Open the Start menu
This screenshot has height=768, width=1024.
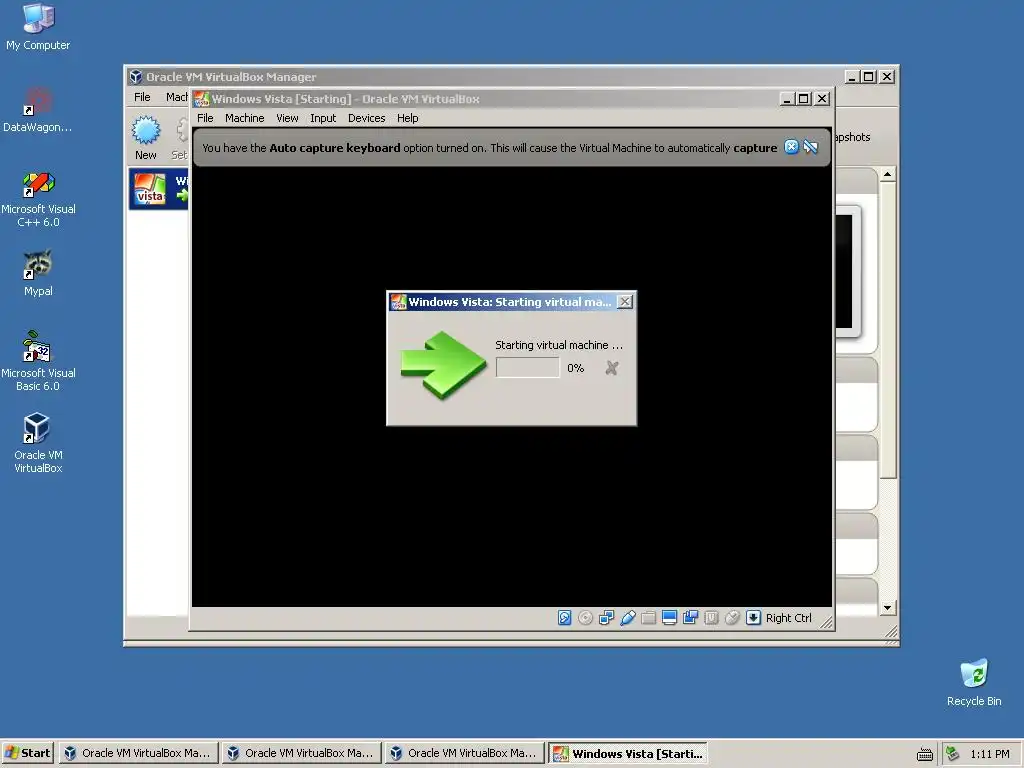click(x=27, y=753)
